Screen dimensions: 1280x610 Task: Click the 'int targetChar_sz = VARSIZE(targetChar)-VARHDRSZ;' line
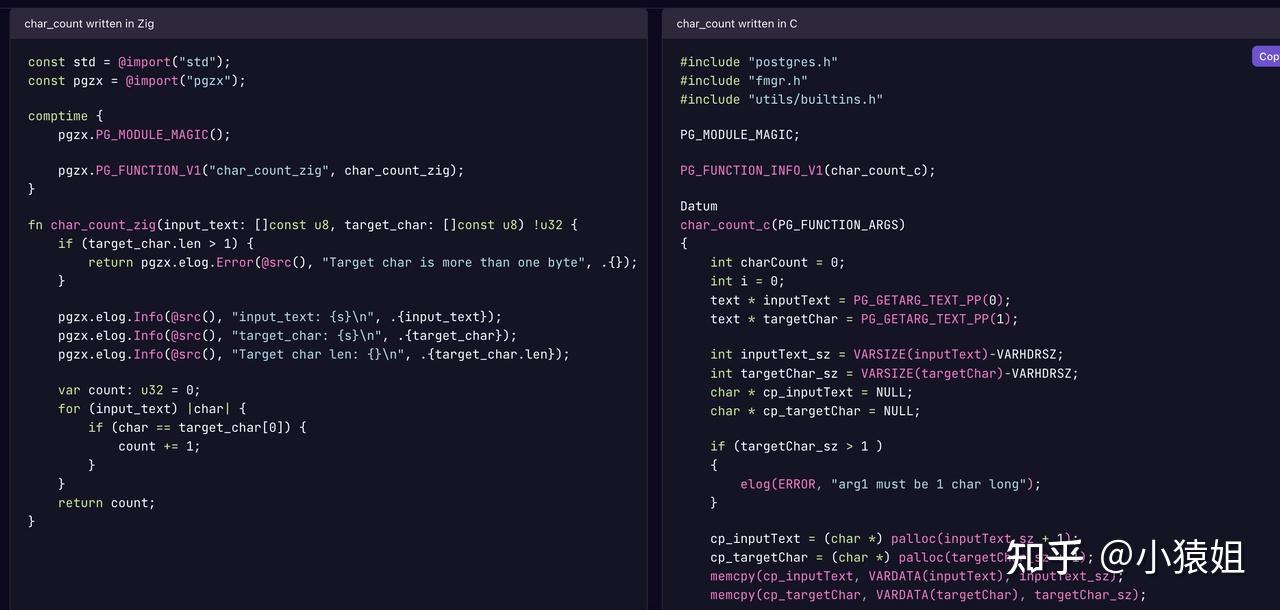point(895,373)
